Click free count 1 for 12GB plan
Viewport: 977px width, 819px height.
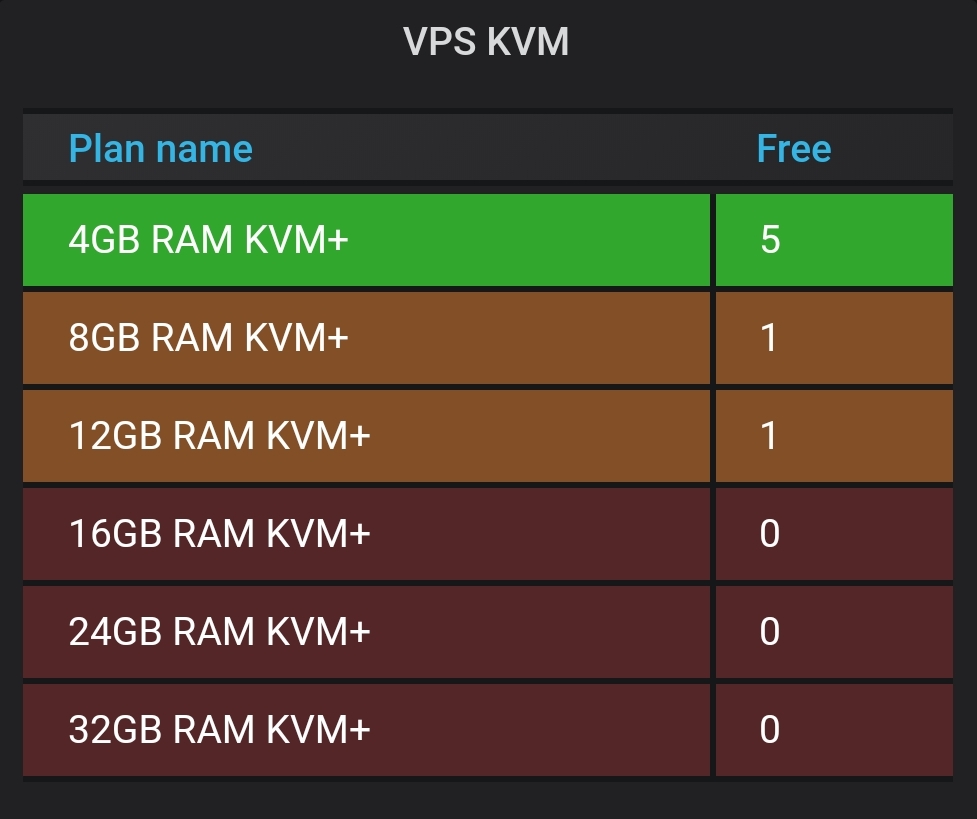pyautogui.click(x=769, y=436)
